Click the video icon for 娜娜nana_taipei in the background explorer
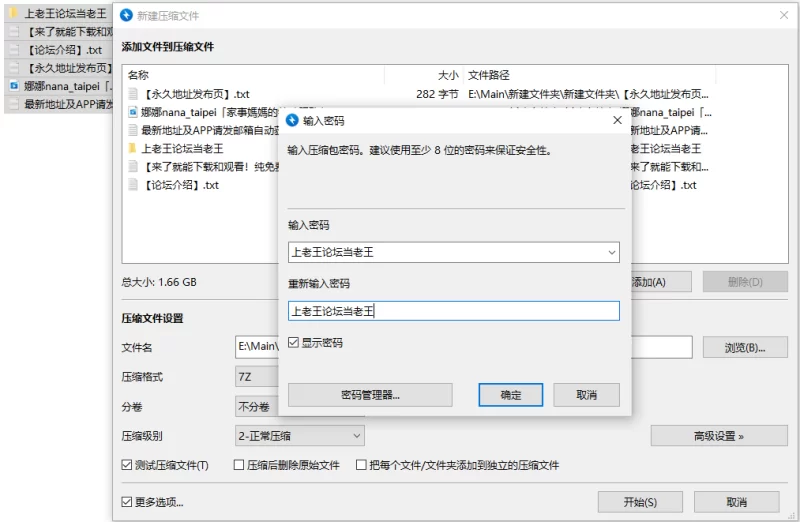The image size is (800, 522). pos(14,86)
